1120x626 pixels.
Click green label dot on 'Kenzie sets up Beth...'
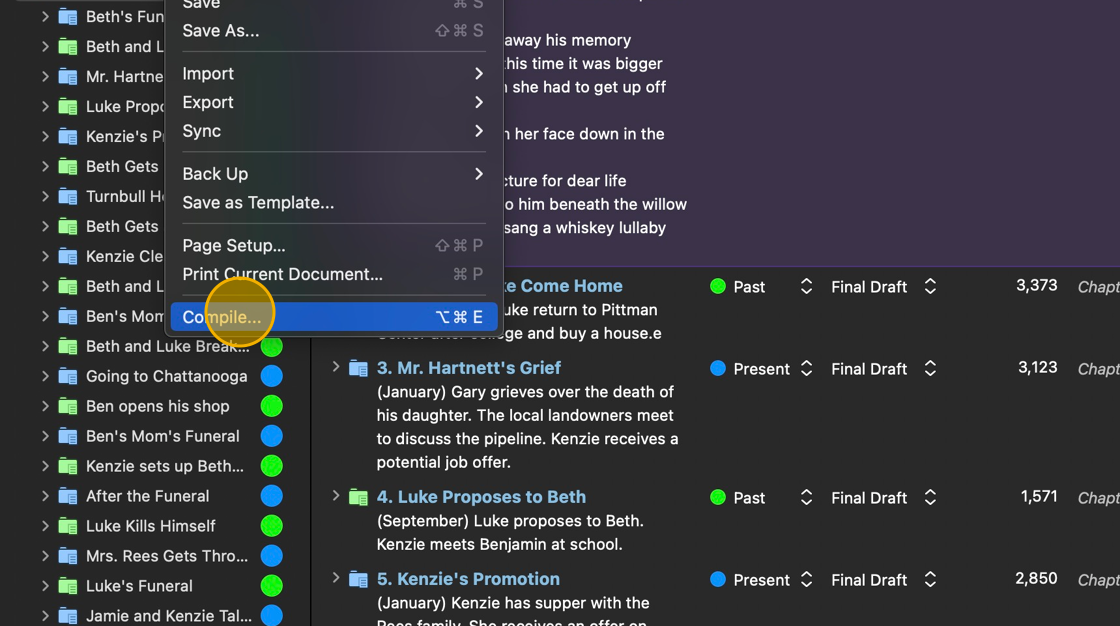[x=271, y=466]
